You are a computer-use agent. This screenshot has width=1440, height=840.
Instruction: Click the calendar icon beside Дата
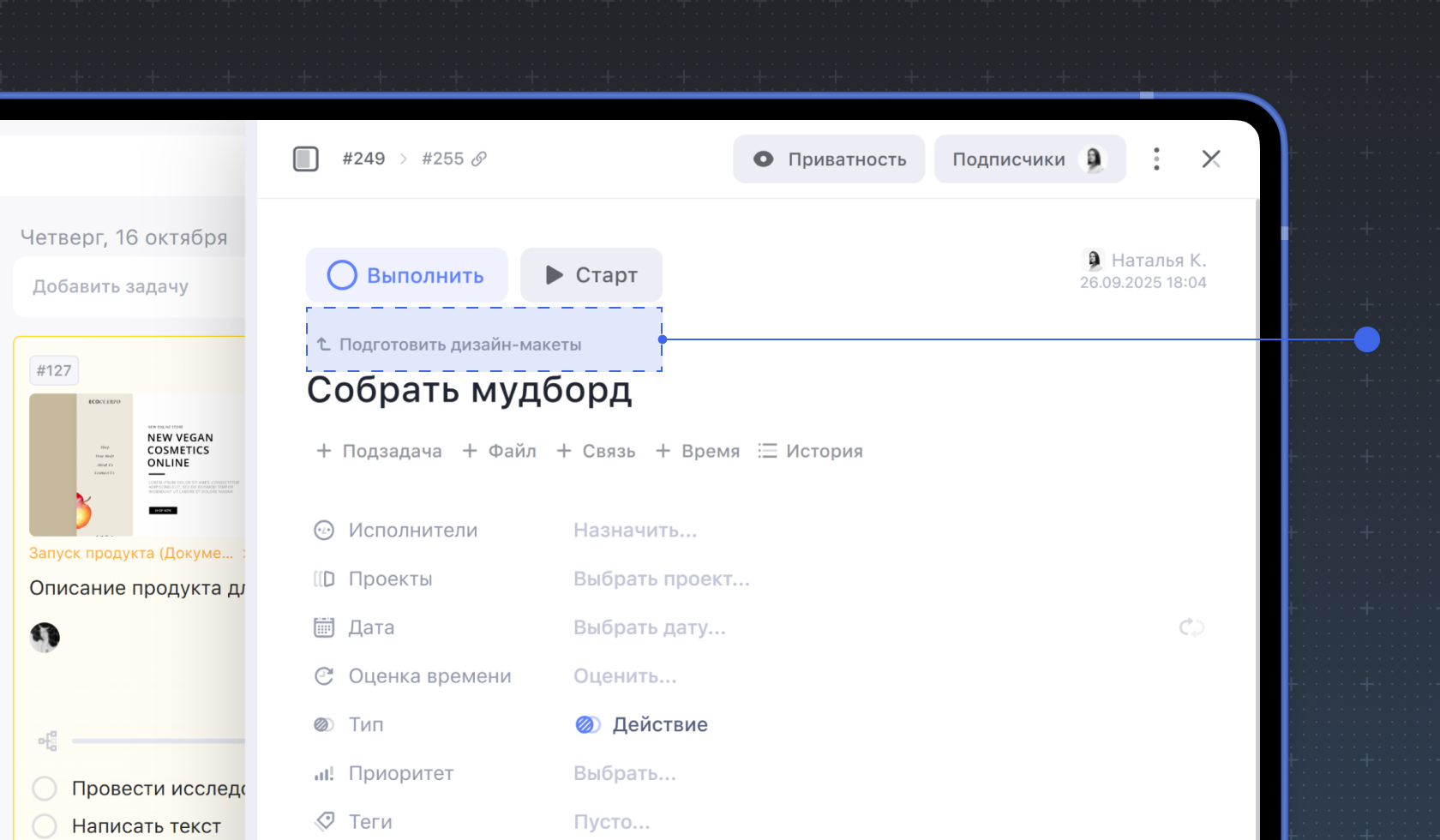pyautogui.click(x=324, y=627)
